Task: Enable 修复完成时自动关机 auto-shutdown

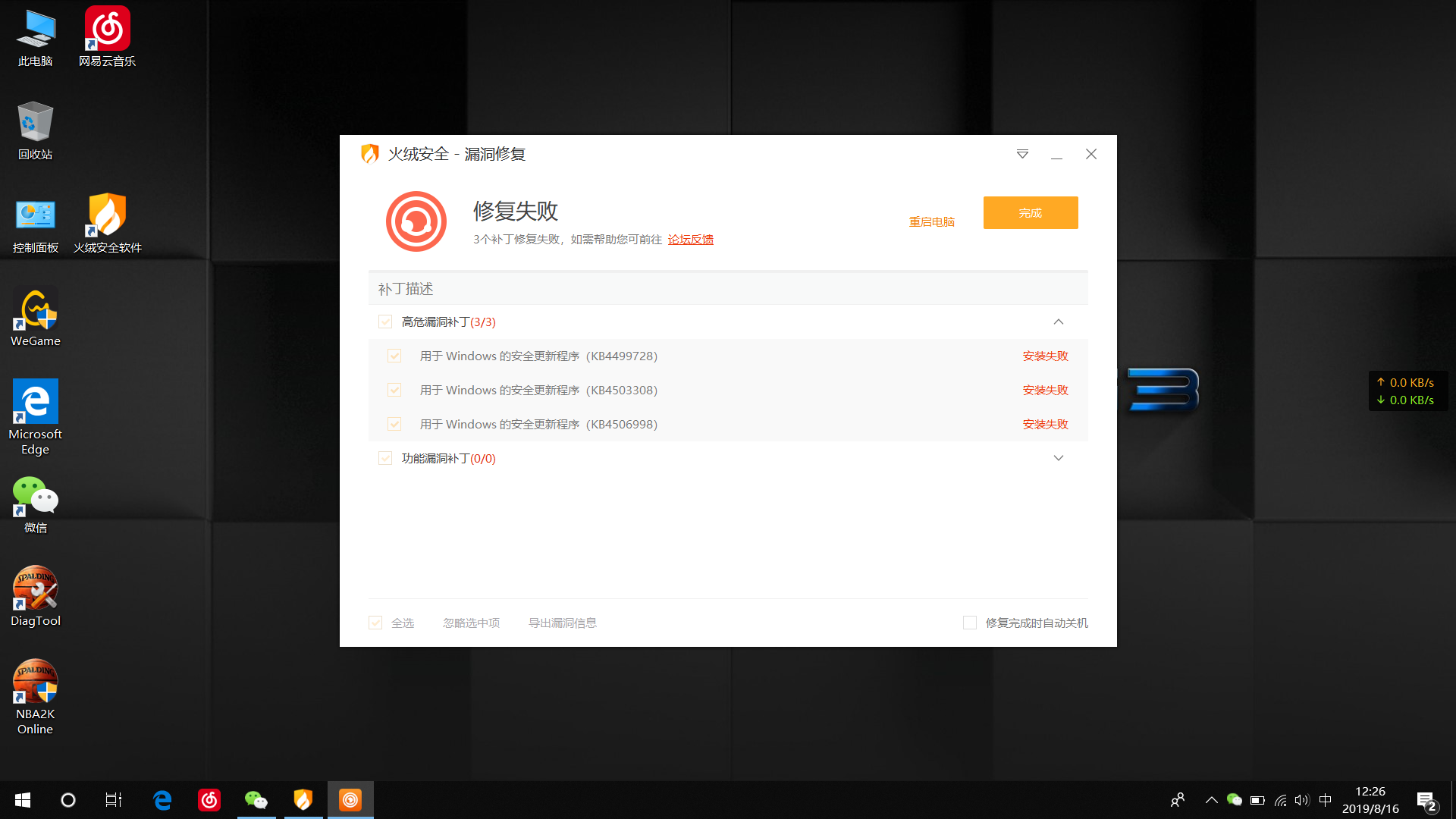Action: (969, 623)
